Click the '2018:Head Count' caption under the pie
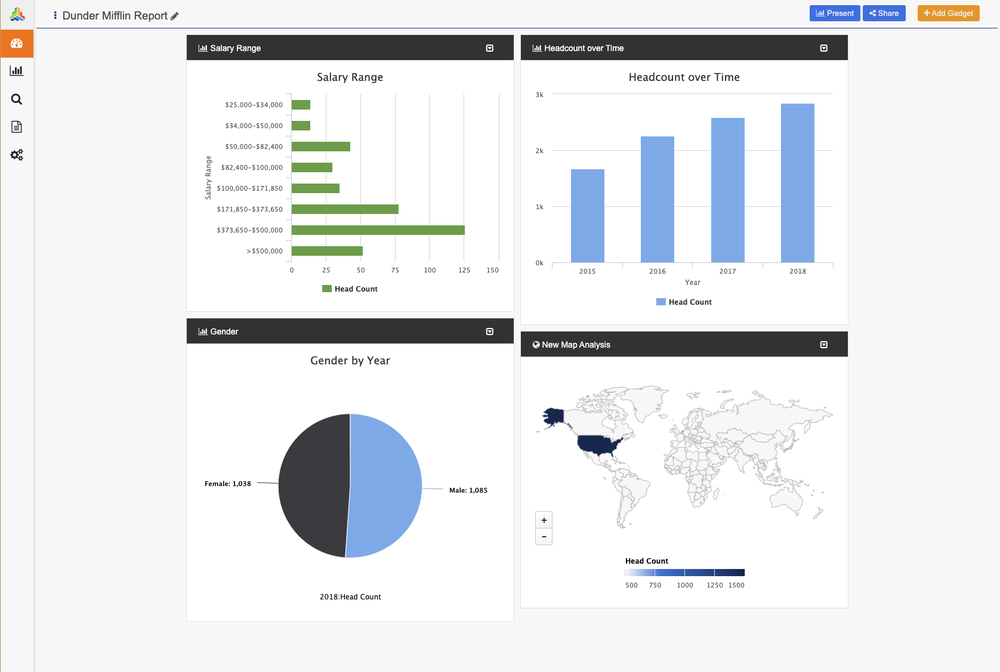 [350, 597]
